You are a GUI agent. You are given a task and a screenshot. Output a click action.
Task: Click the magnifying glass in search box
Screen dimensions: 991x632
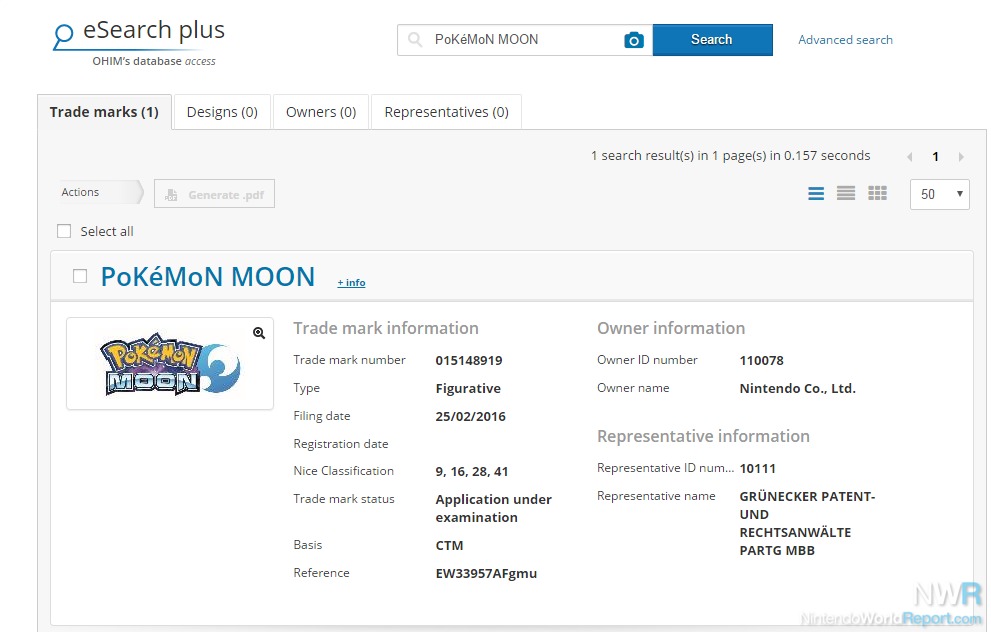point(415,40)
